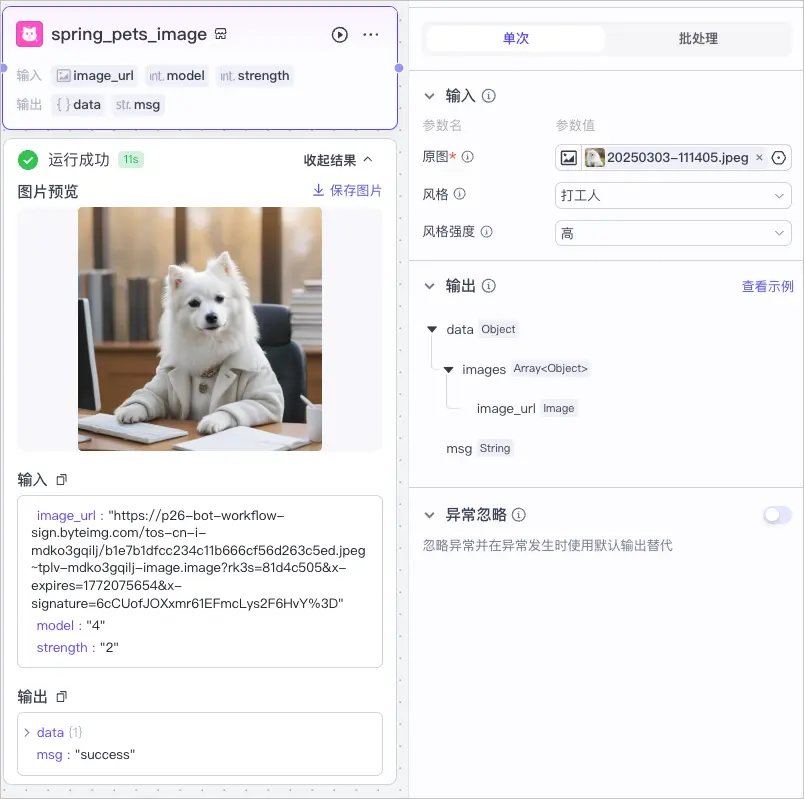The width and height of the screenshot is (804, 799).
Task: Click the left connection port of node
Action: tap(3, 68)
